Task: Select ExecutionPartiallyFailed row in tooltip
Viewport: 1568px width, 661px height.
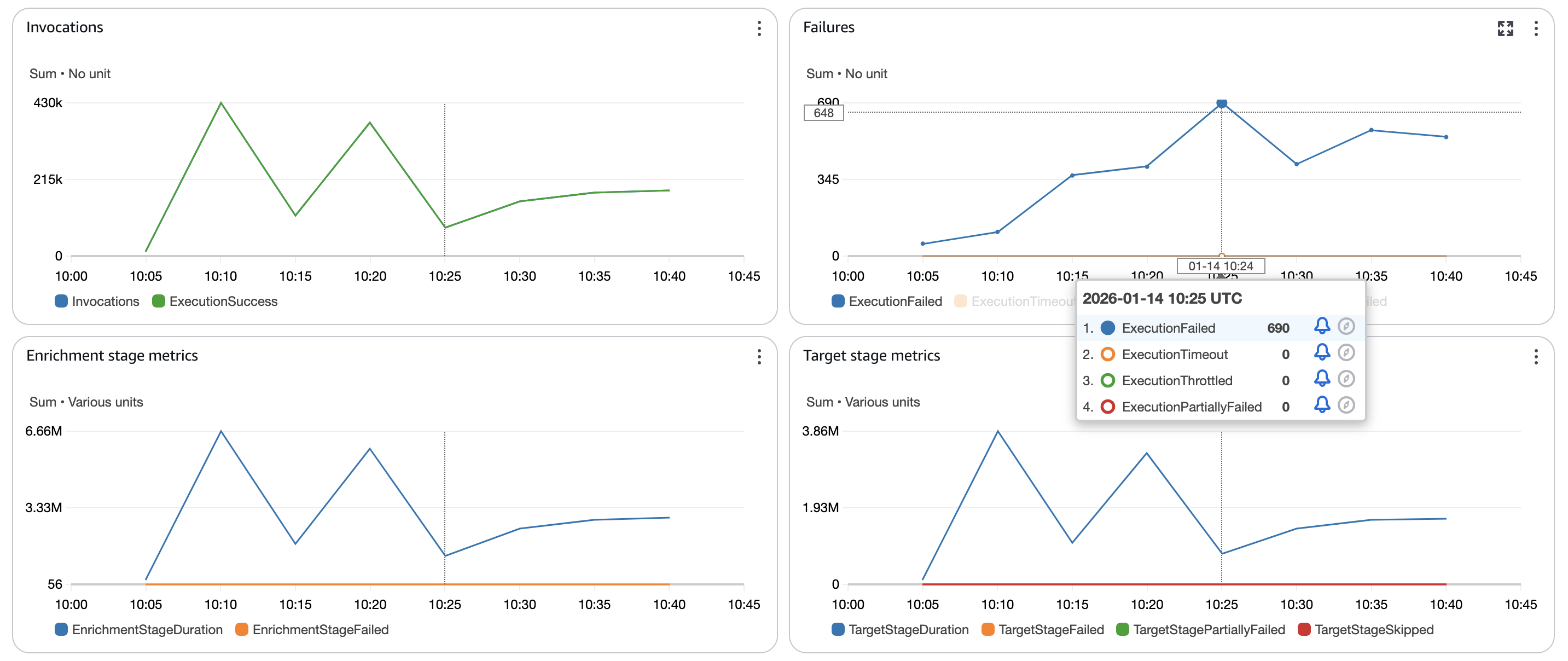Action: (x=1221, y=407)
